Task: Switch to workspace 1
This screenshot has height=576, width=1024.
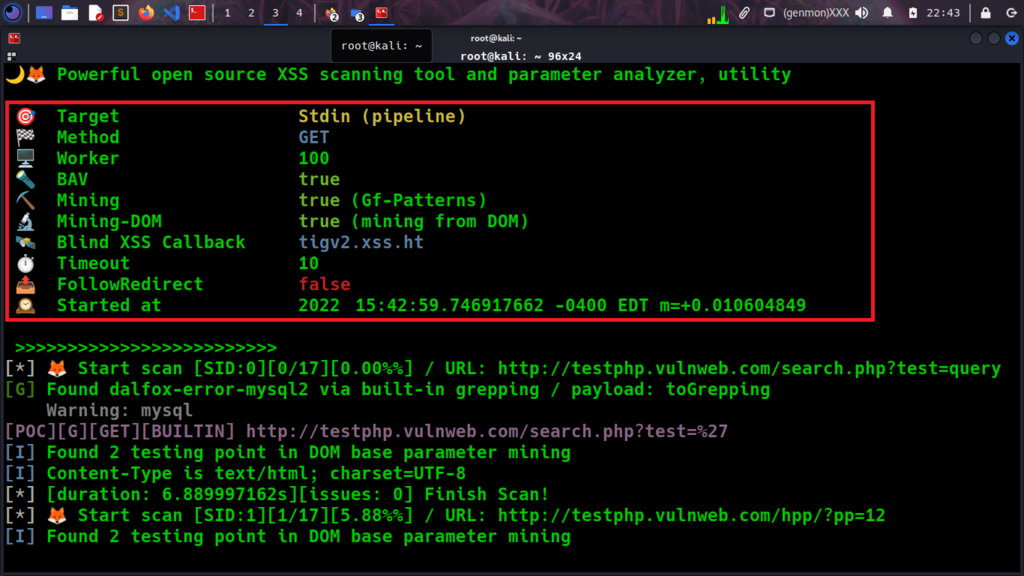Action: pyautogui.click(x=227, y=13)
